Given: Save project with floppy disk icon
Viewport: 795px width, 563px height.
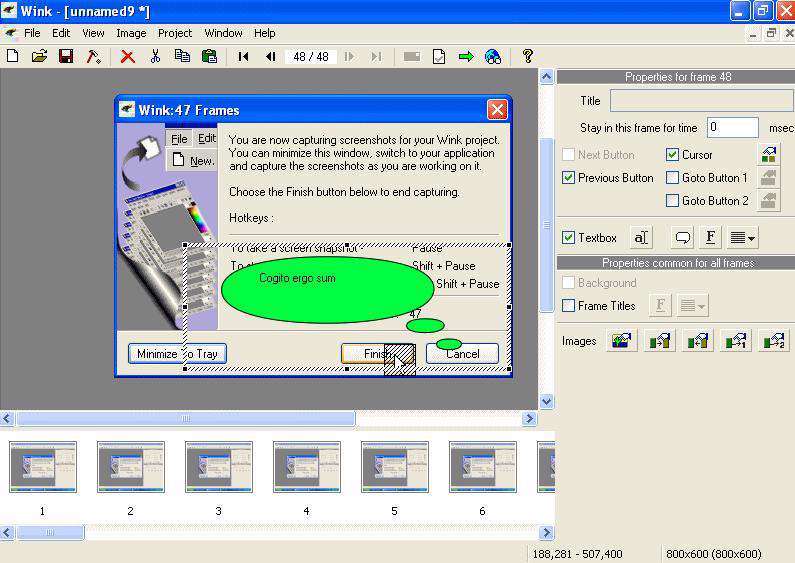Looking at the screenshot, I should coord(66,56).
